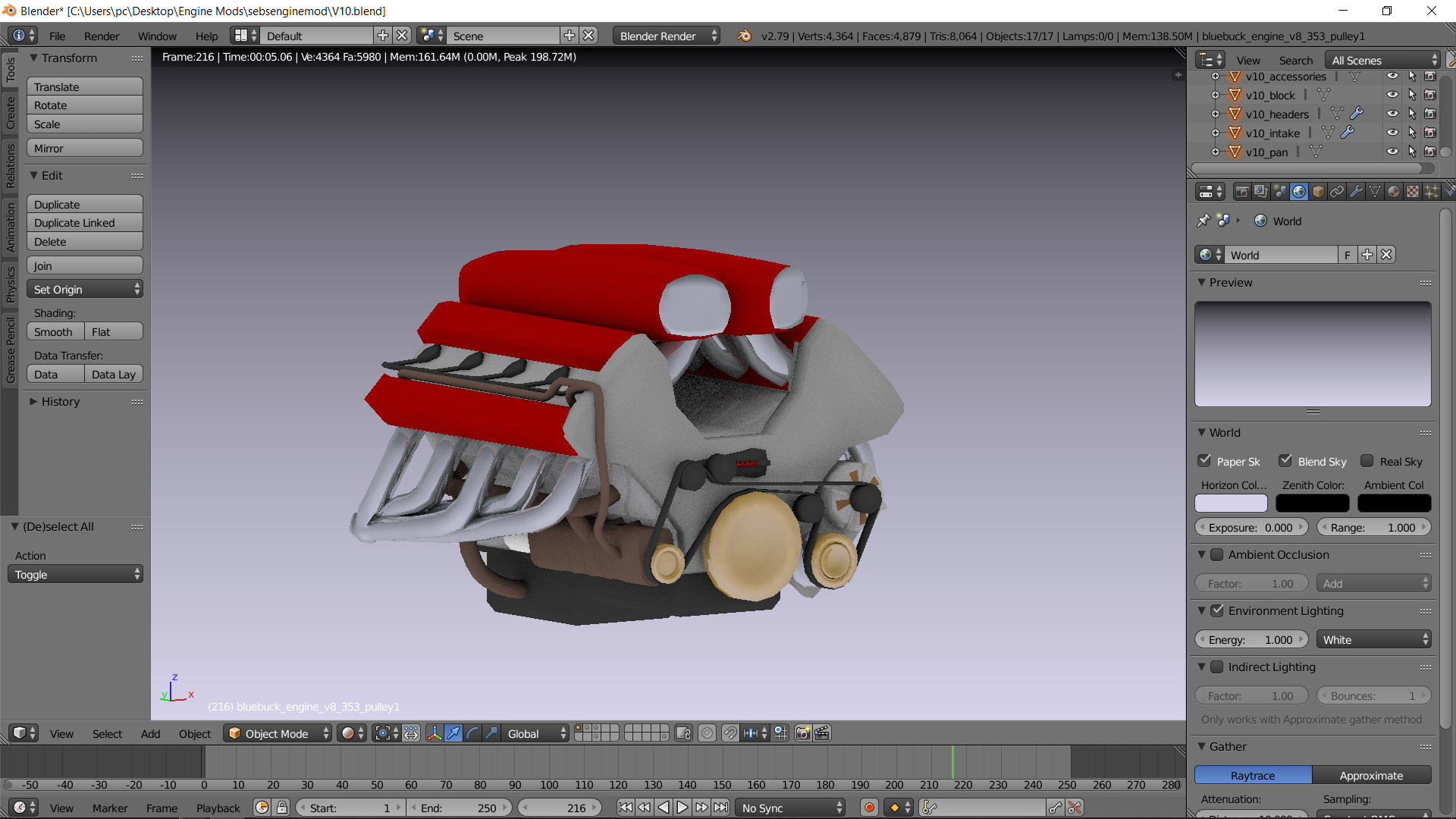The width and height of the screenshot is (1456, 819).
Task: Delete the current scene with X icon
Action: pyautogui.click(x=588, y=36)
